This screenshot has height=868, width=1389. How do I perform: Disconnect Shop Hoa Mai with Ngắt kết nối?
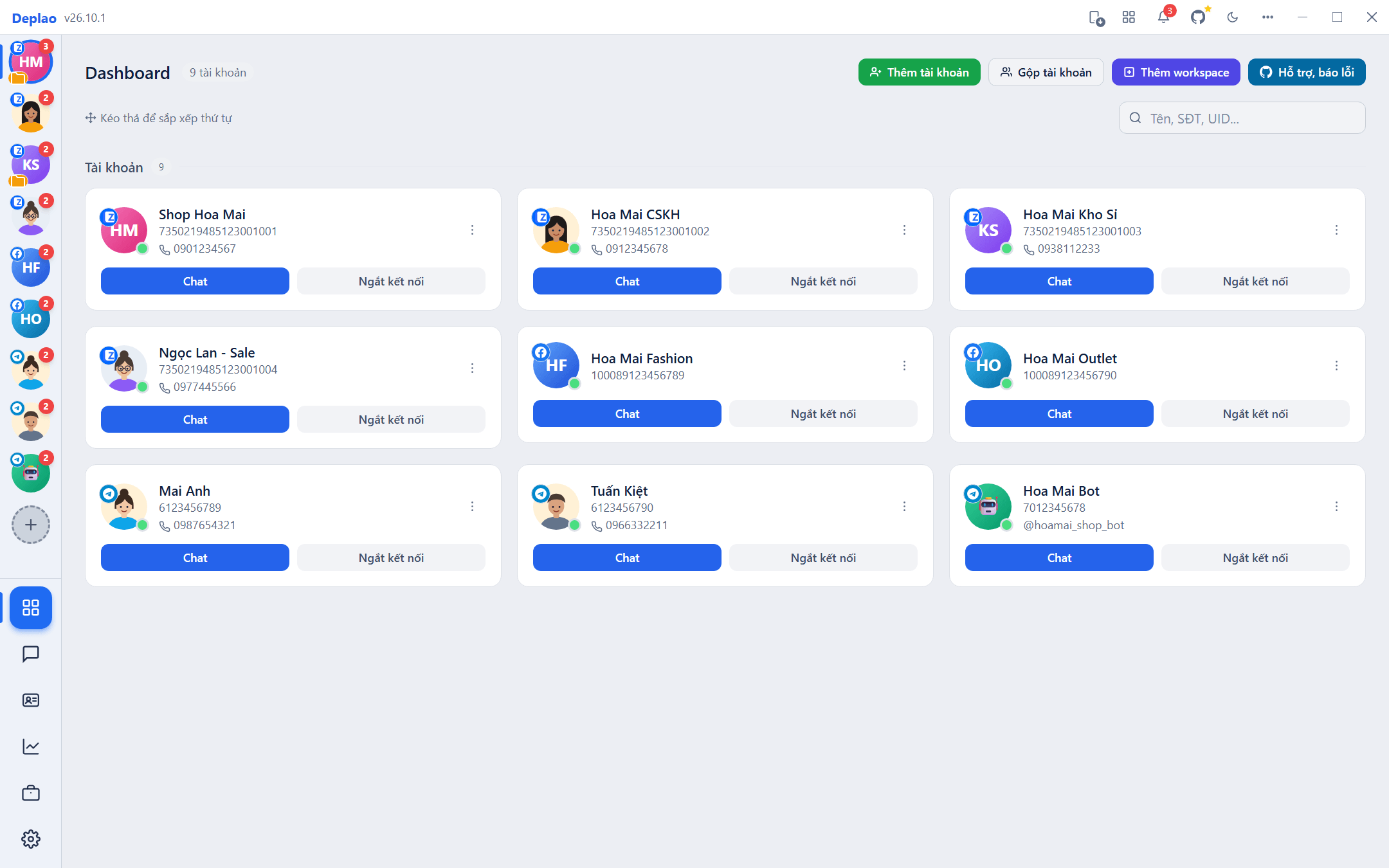391,281
